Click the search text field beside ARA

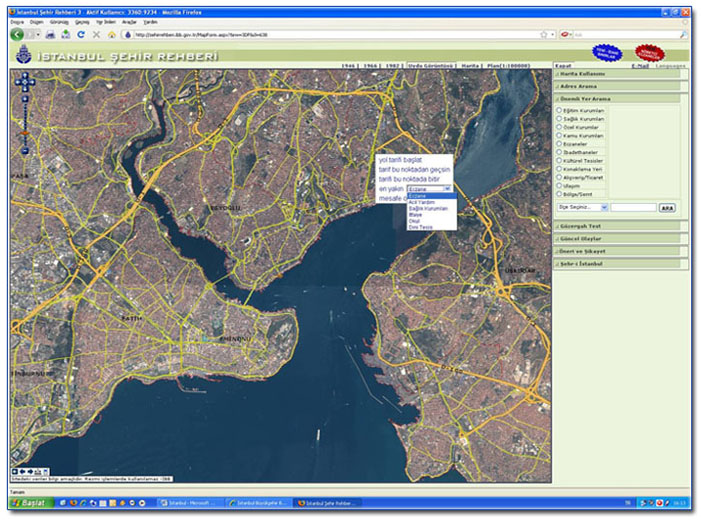(x=633, y=207)
